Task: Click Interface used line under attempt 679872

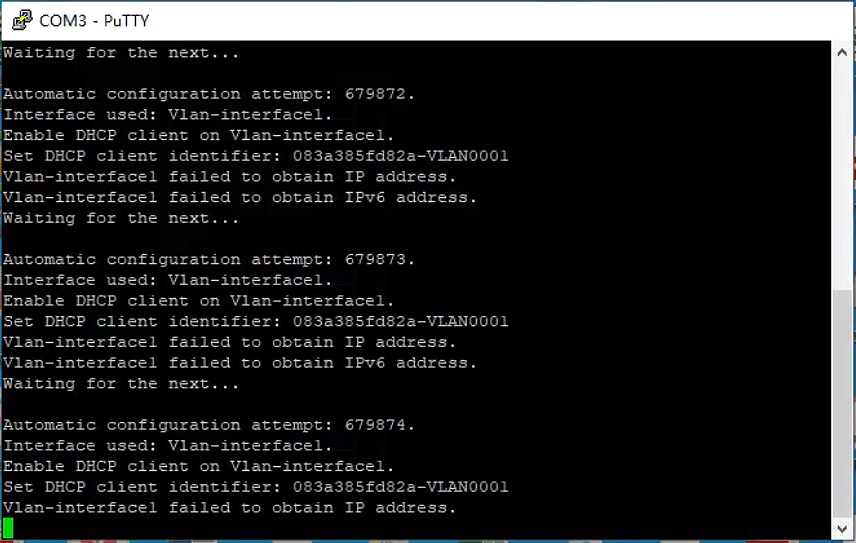Action: click(x=168, y=115)
